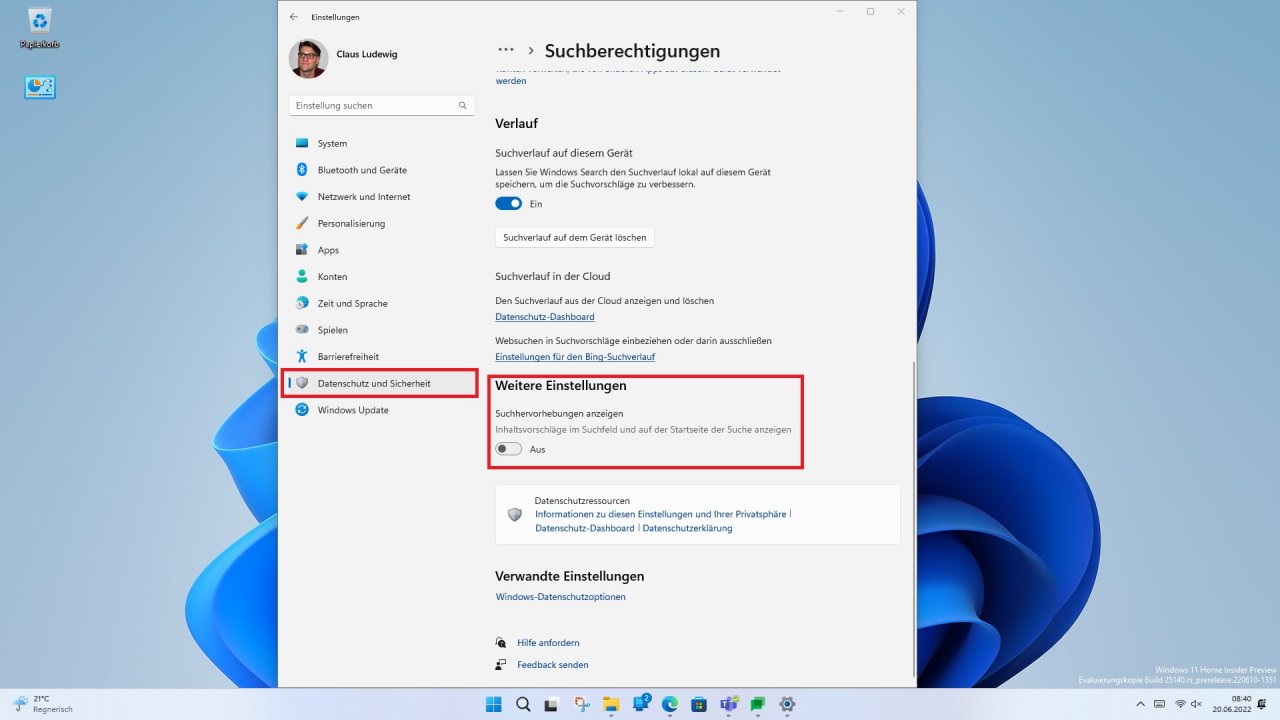The height and width of the screenshot is (720, 1280).
Task: Open Microsoft Store from the taskbar
Action: (699, 704)
